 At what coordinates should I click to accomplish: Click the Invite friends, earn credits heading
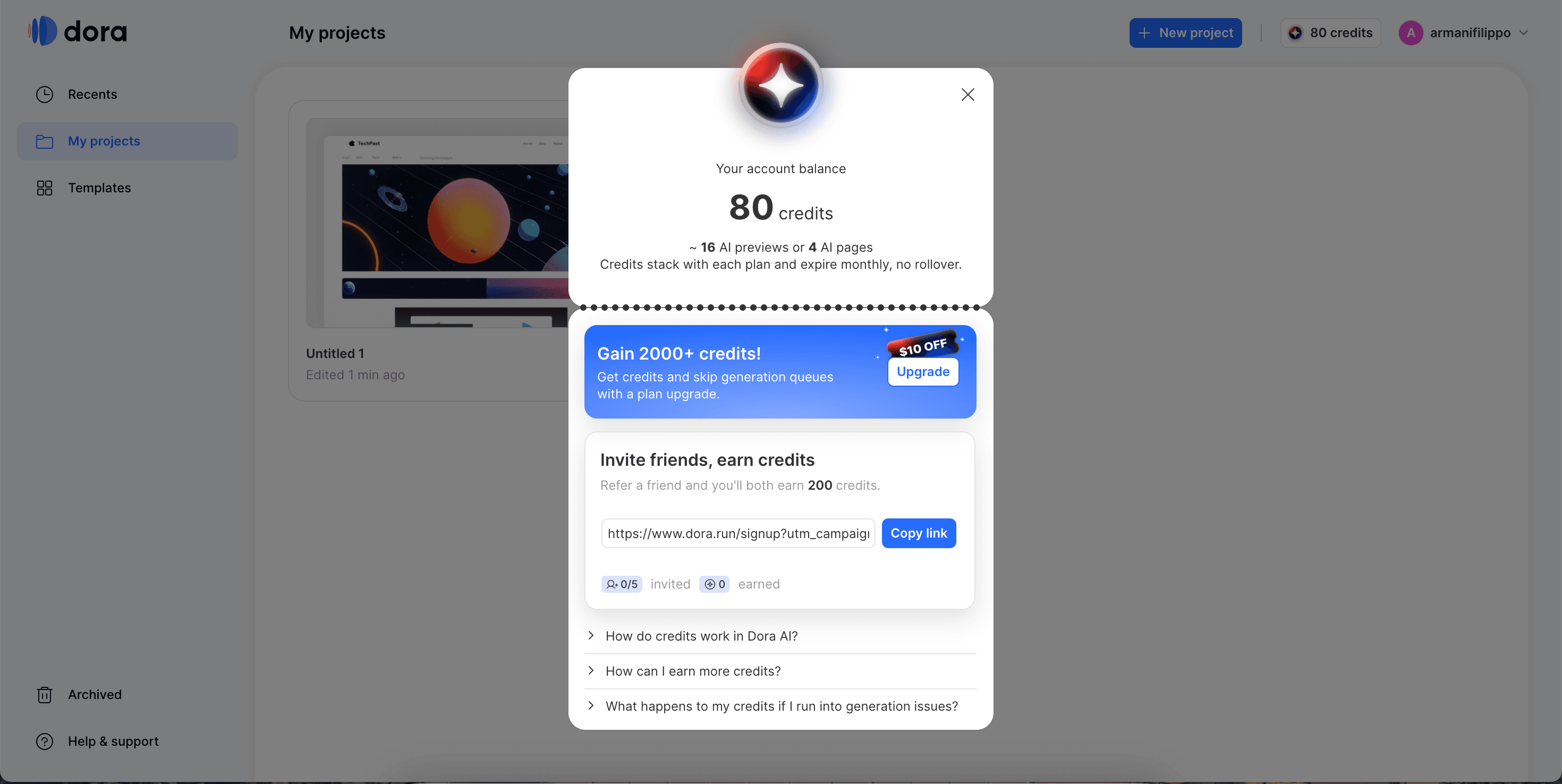pyautogui.click(x=707, y=459)
